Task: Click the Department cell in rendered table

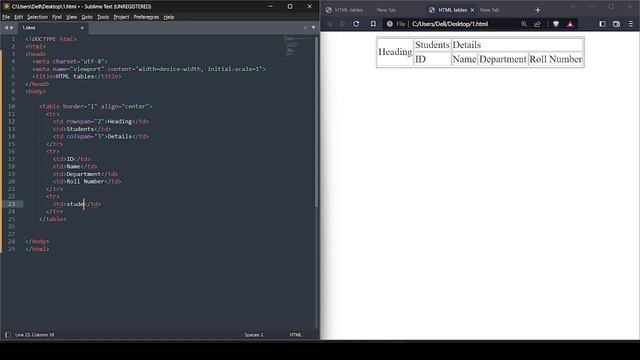Action: tap(502, 59)
